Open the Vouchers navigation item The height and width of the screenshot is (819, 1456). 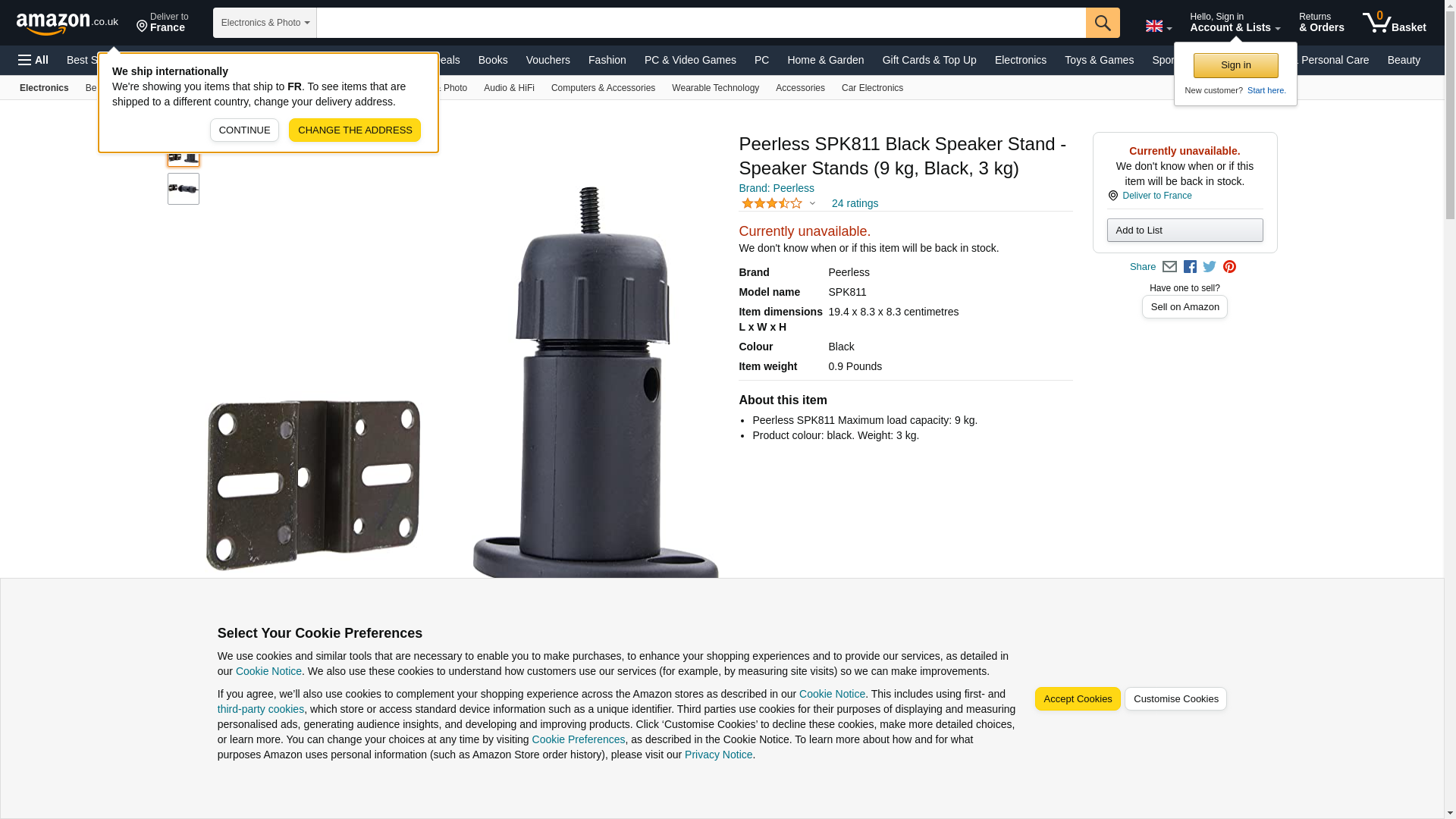548,60
